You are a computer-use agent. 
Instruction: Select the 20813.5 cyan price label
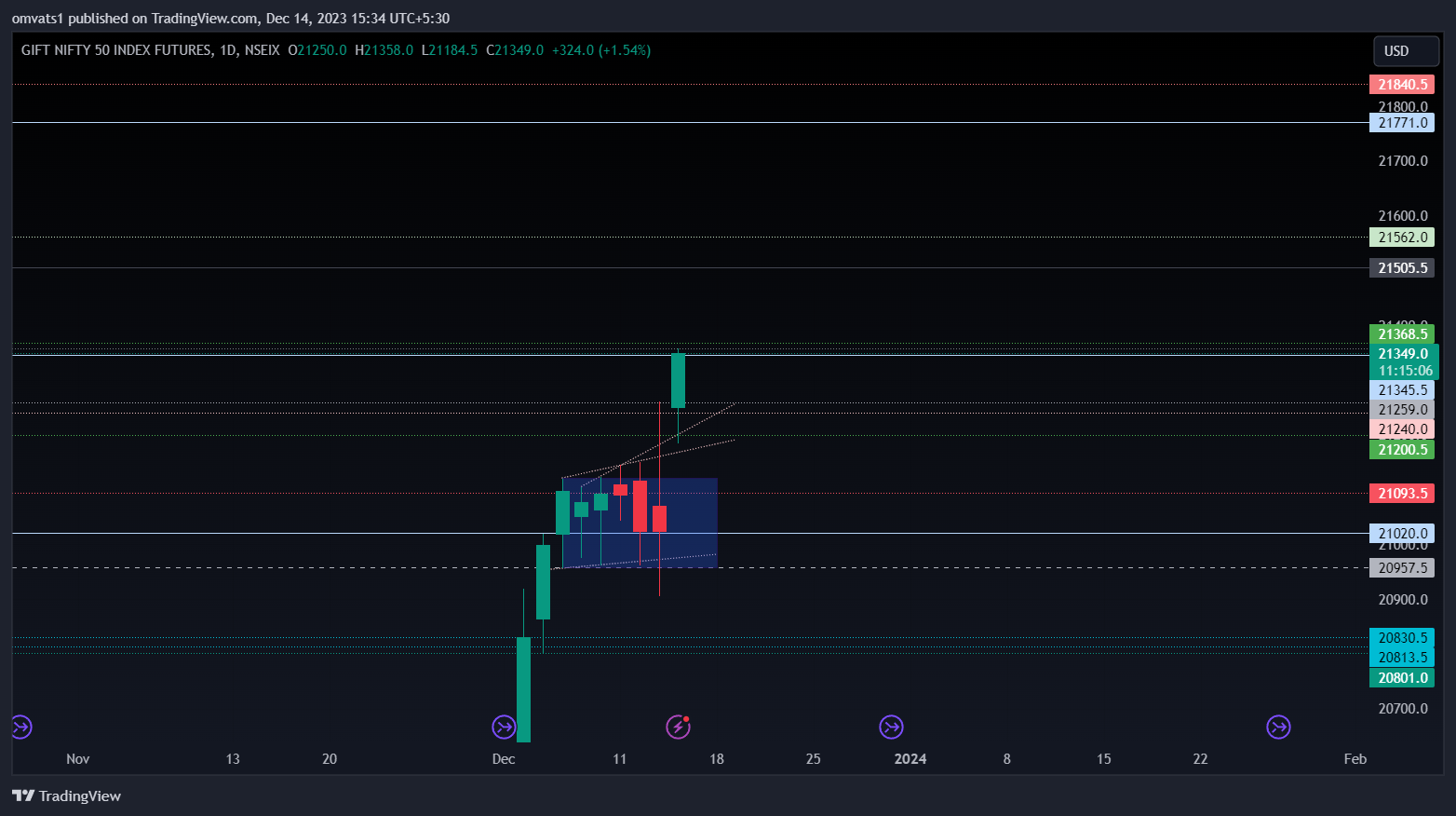pyautogui.click(x=1402, y=658)
